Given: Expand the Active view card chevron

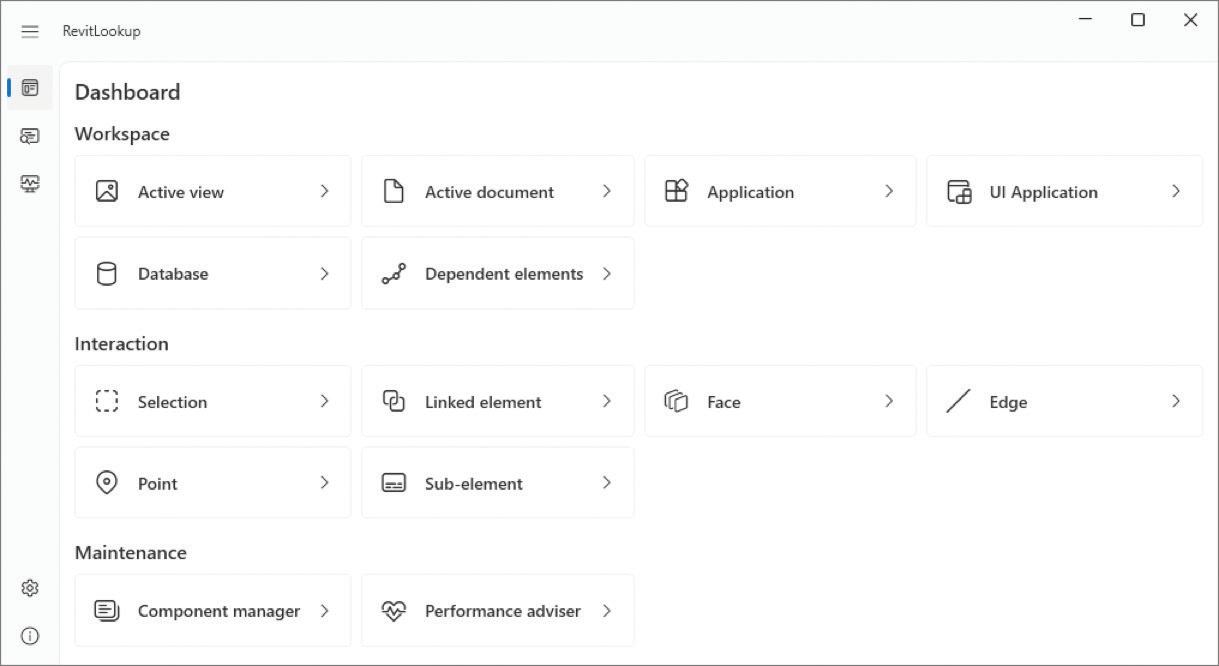Looking at the screenshot, I should click(324, 191).
